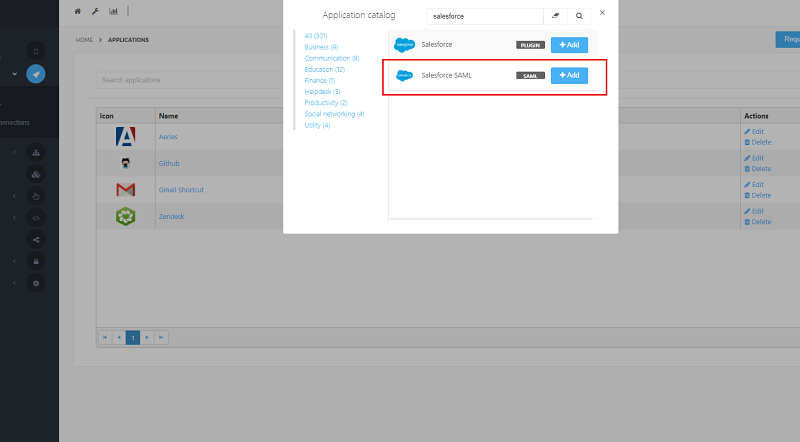Filter catalog by Communication (8)
The image size is (800, 442).
[x=332, y=58]
